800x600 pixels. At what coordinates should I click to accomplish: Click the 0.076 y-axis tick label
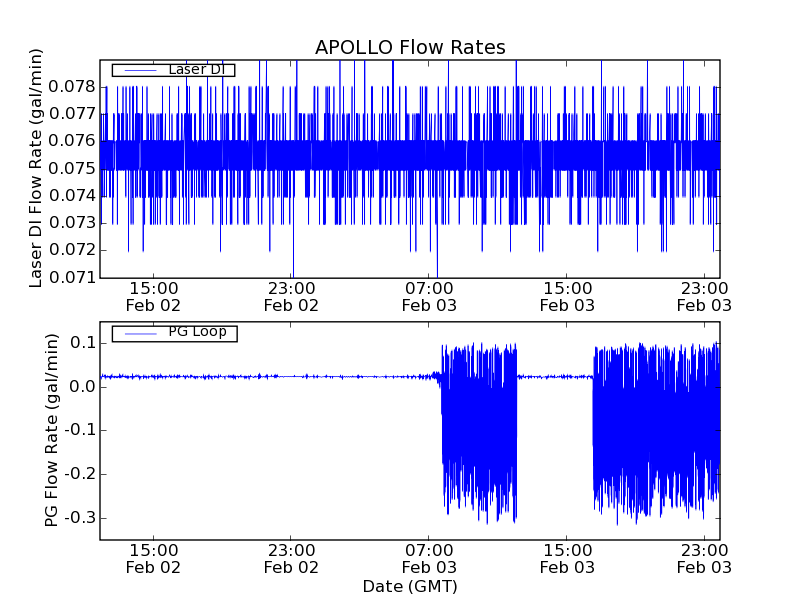(72, 140)
